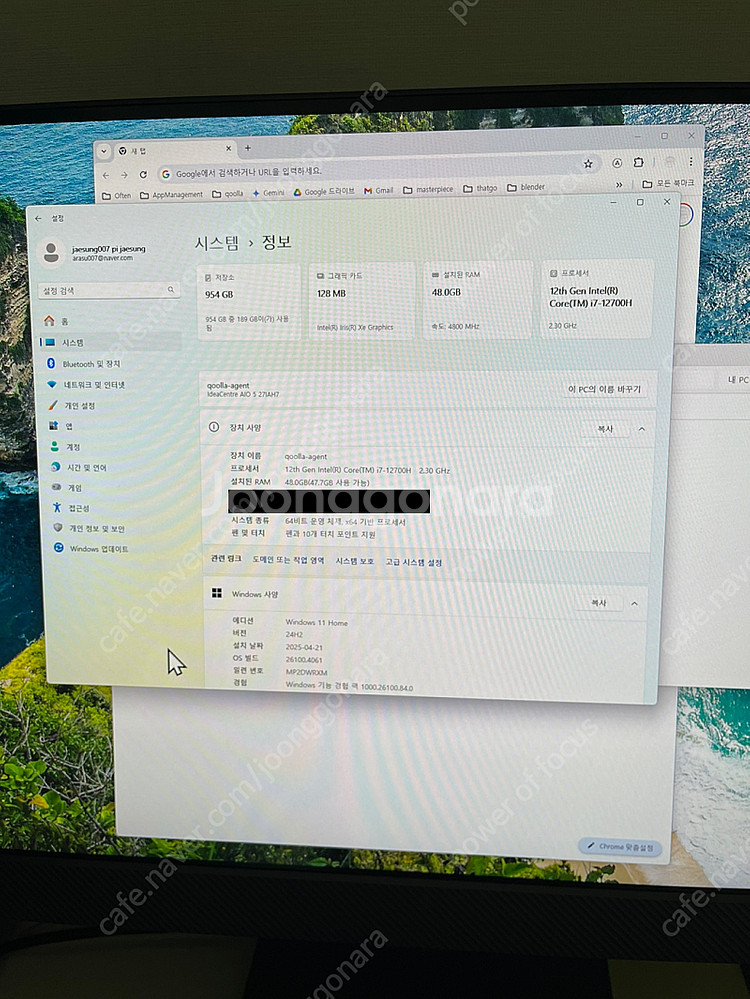
Task: Copy device specs with 복사 button
Action: point(605,429)
